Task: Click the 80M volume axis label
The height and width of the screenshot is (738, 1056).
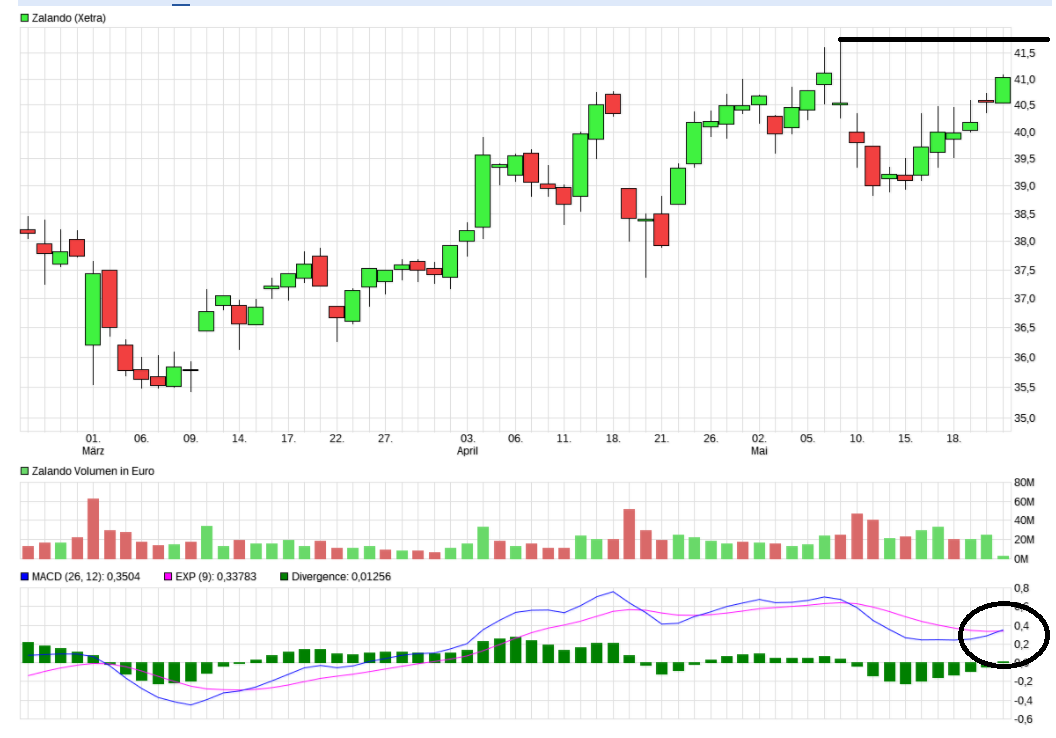Action: [x=1023, y=483]
